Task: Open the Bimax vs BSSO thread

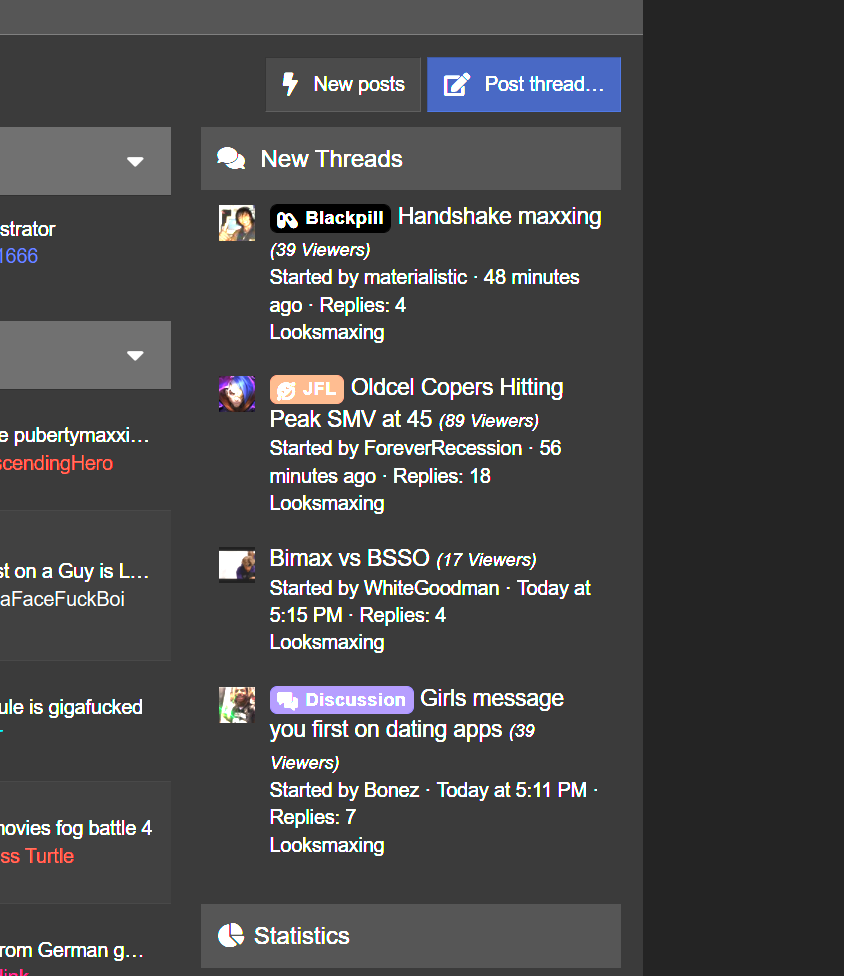Action: [349, 558]
